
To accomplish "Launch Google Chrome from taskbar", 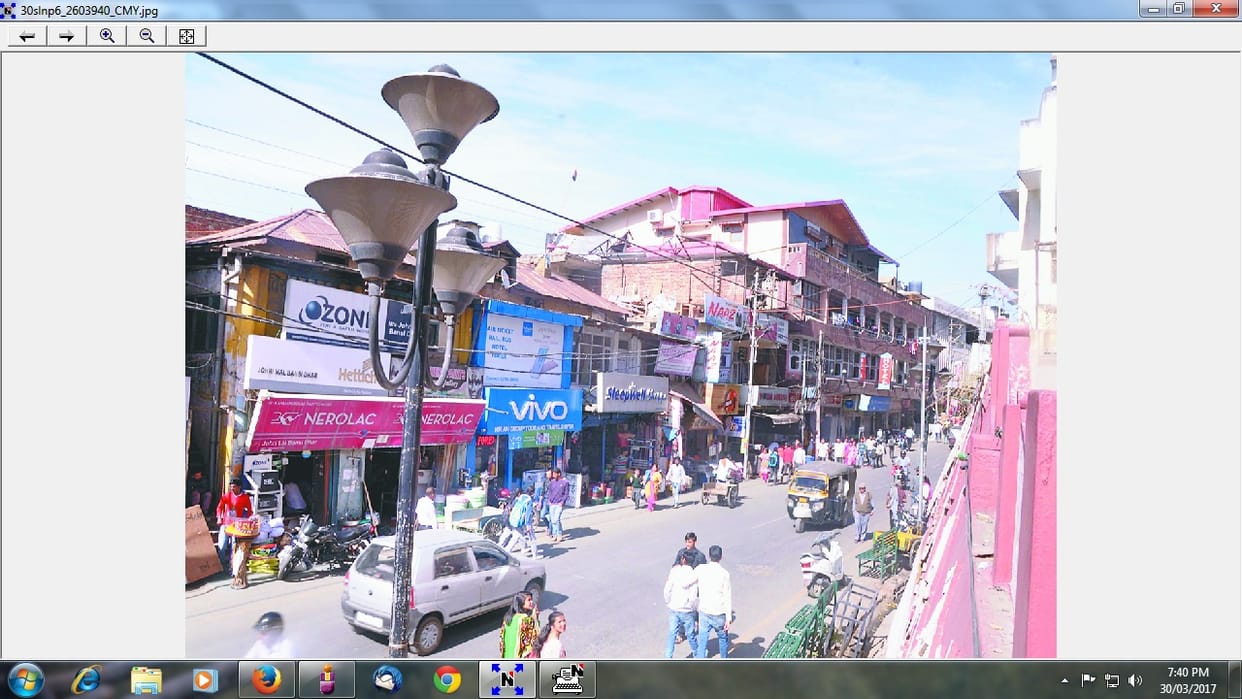I will coord(447,680).
